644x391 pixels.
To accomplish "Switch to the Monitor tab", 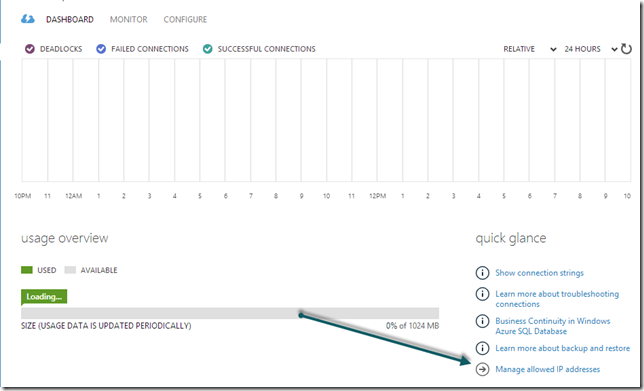I will click(129, 19).
